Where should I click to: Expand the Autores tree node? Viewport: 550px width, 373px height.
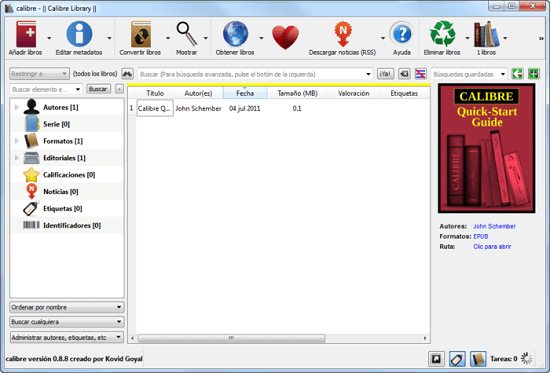(x=16, y=107)
